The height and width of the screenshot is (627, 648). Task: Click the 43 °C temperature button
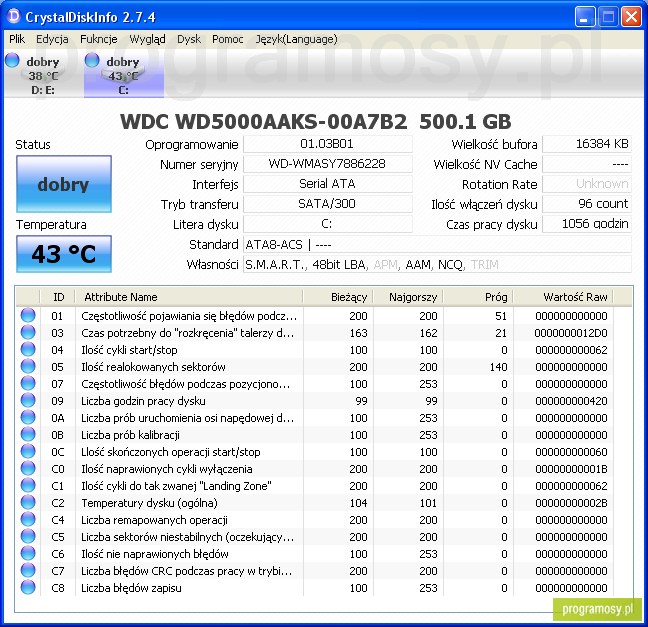(64, 254)
